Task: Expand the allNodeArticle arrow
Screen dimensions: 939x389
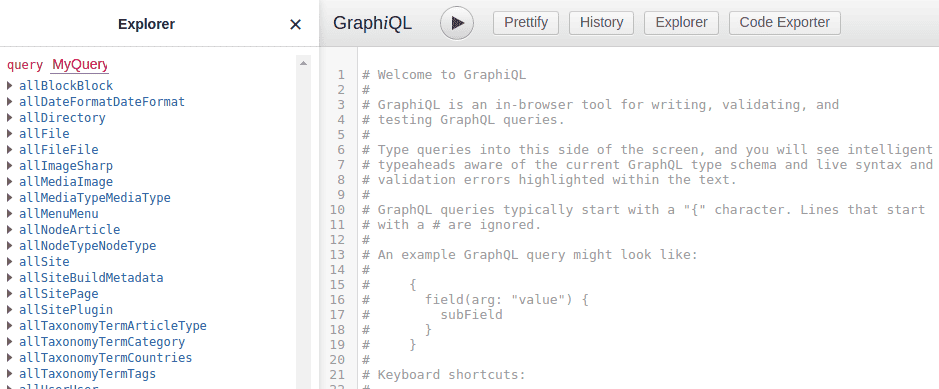Action: click(10, 230)
